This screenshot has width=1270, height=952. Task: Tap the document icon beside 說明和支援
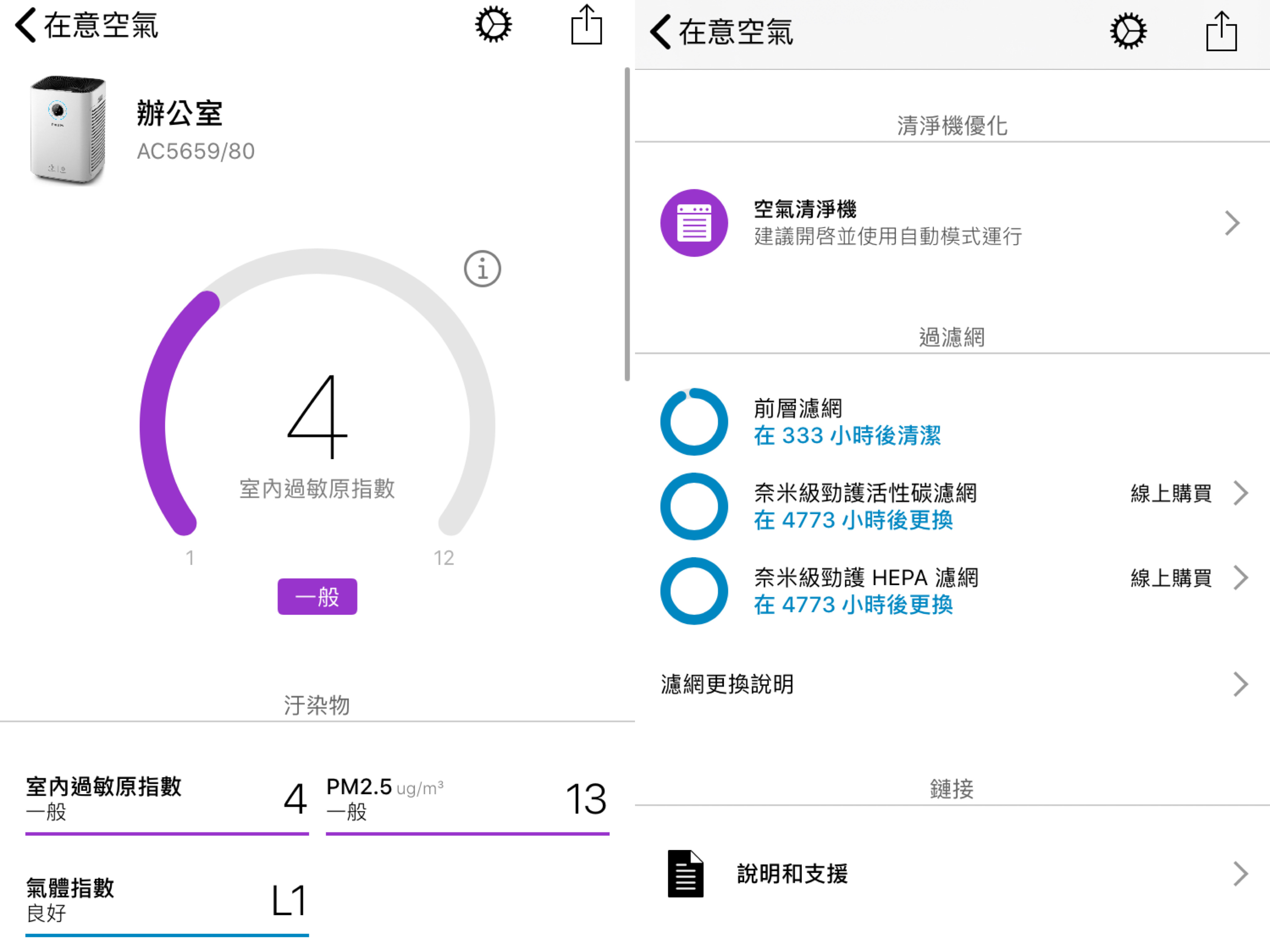(x=685, y=873)
